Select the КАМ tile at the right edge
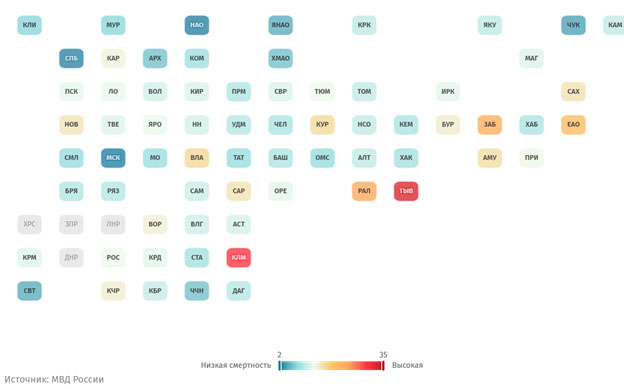 coord(614,25)
